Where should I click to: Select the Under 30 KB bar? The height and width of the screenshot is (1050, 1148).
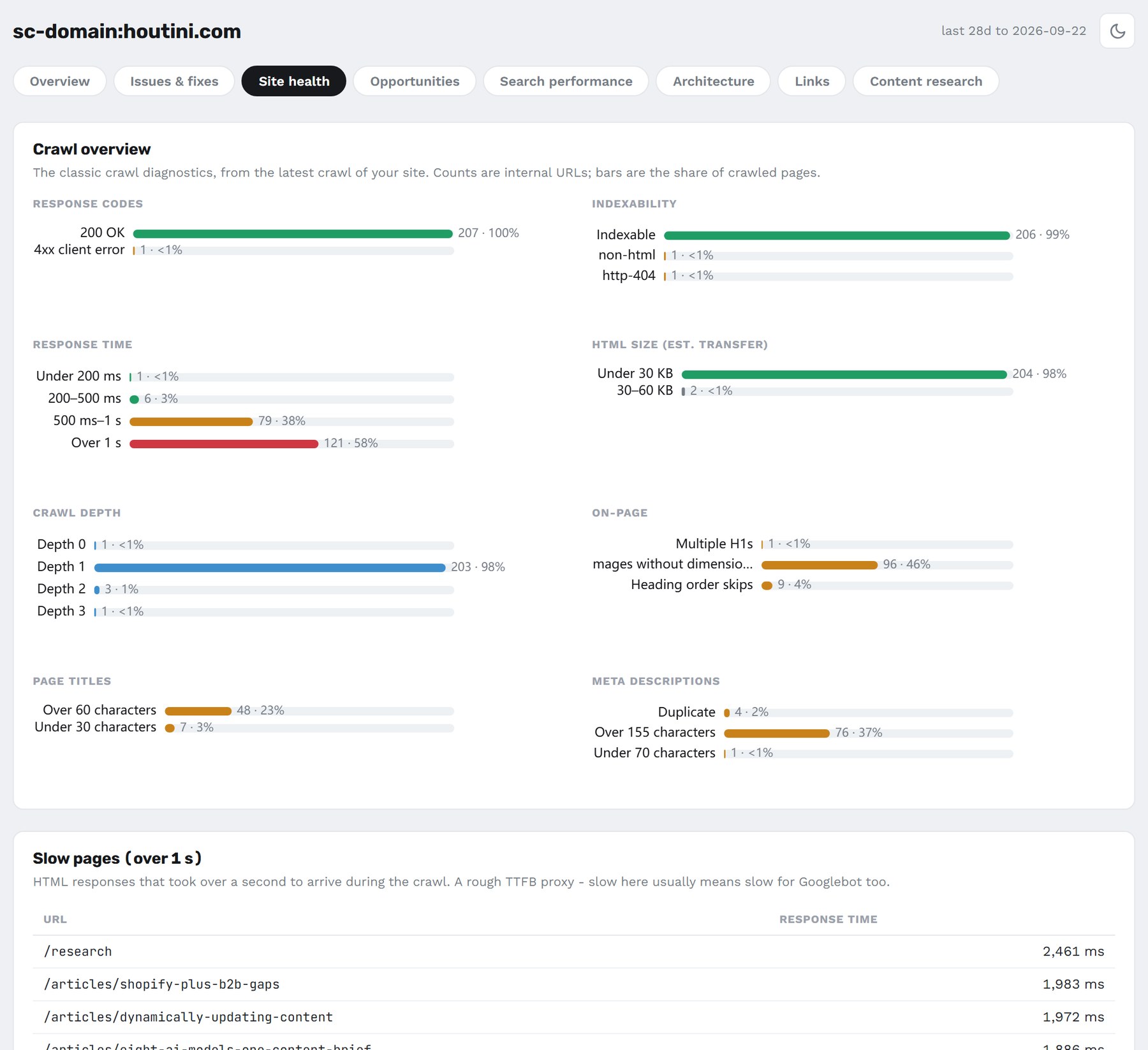[844, 375]
